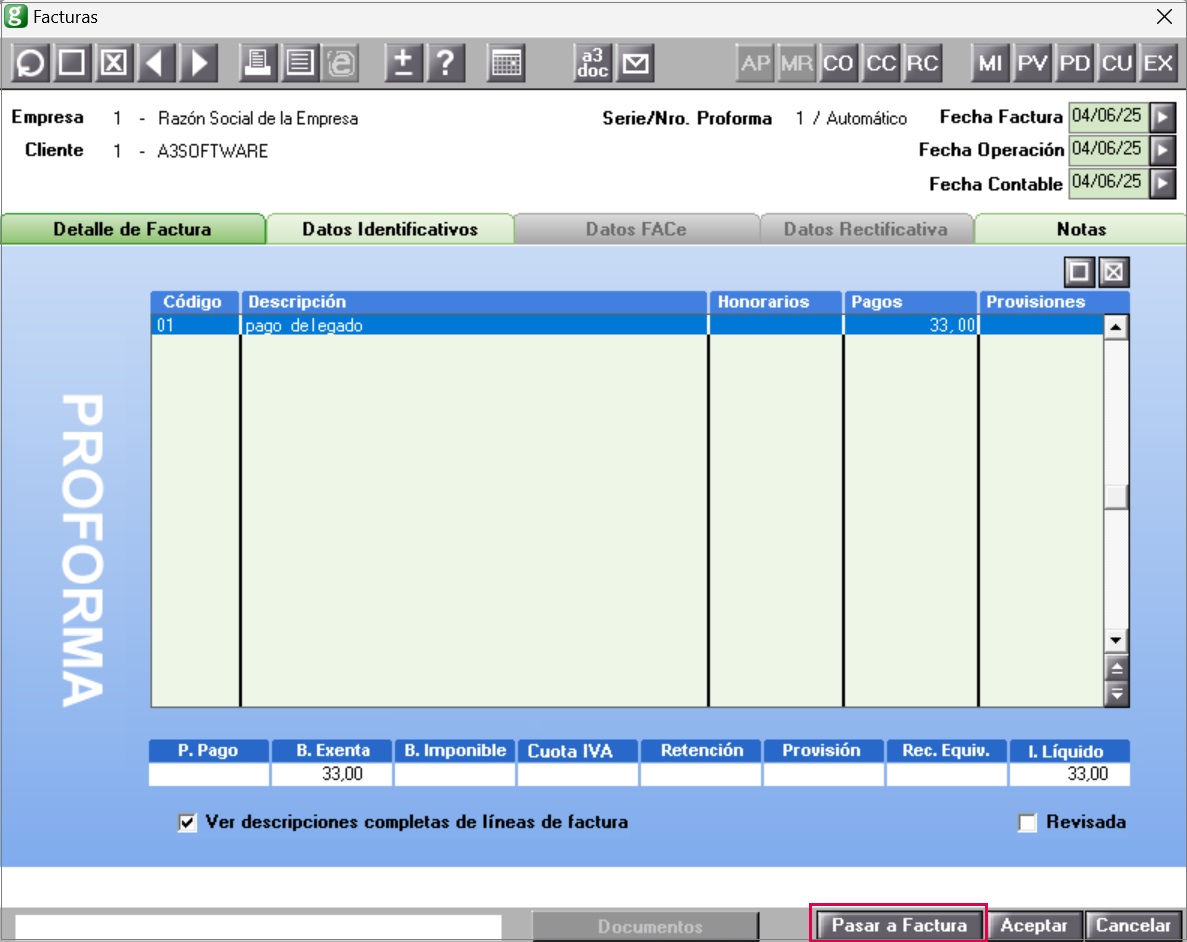The width and height of the screenshot is (1187, 942).
Task: Click the CU toolbar button
Action: point(1117,63)
